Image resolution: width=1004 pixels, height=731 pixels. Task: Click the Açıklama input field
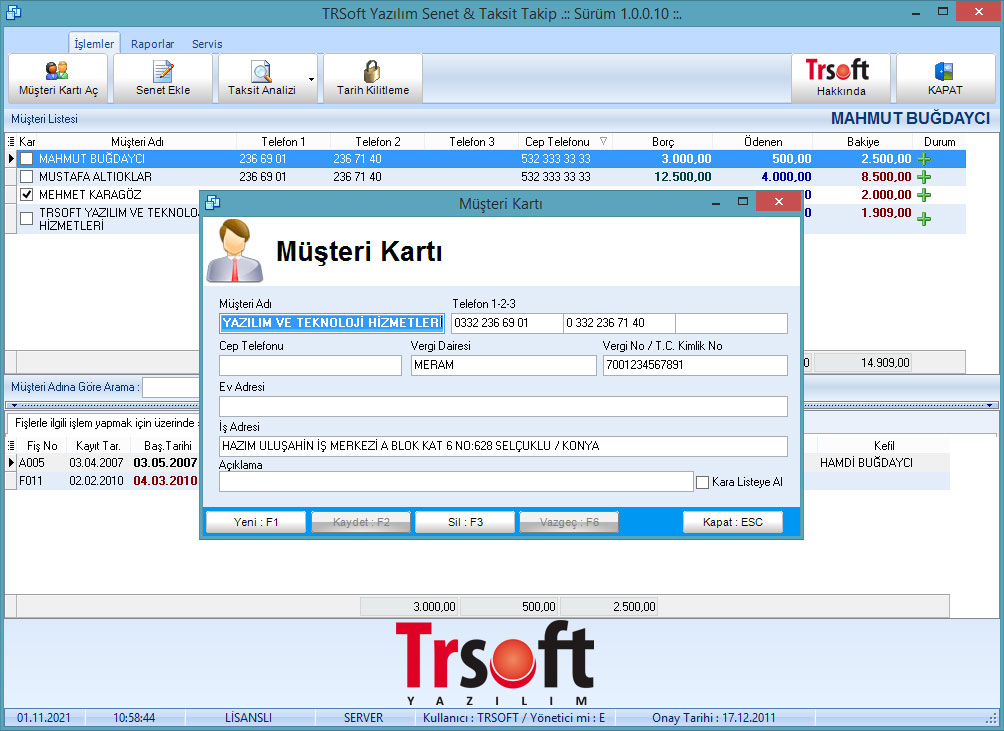pos(456,481)
